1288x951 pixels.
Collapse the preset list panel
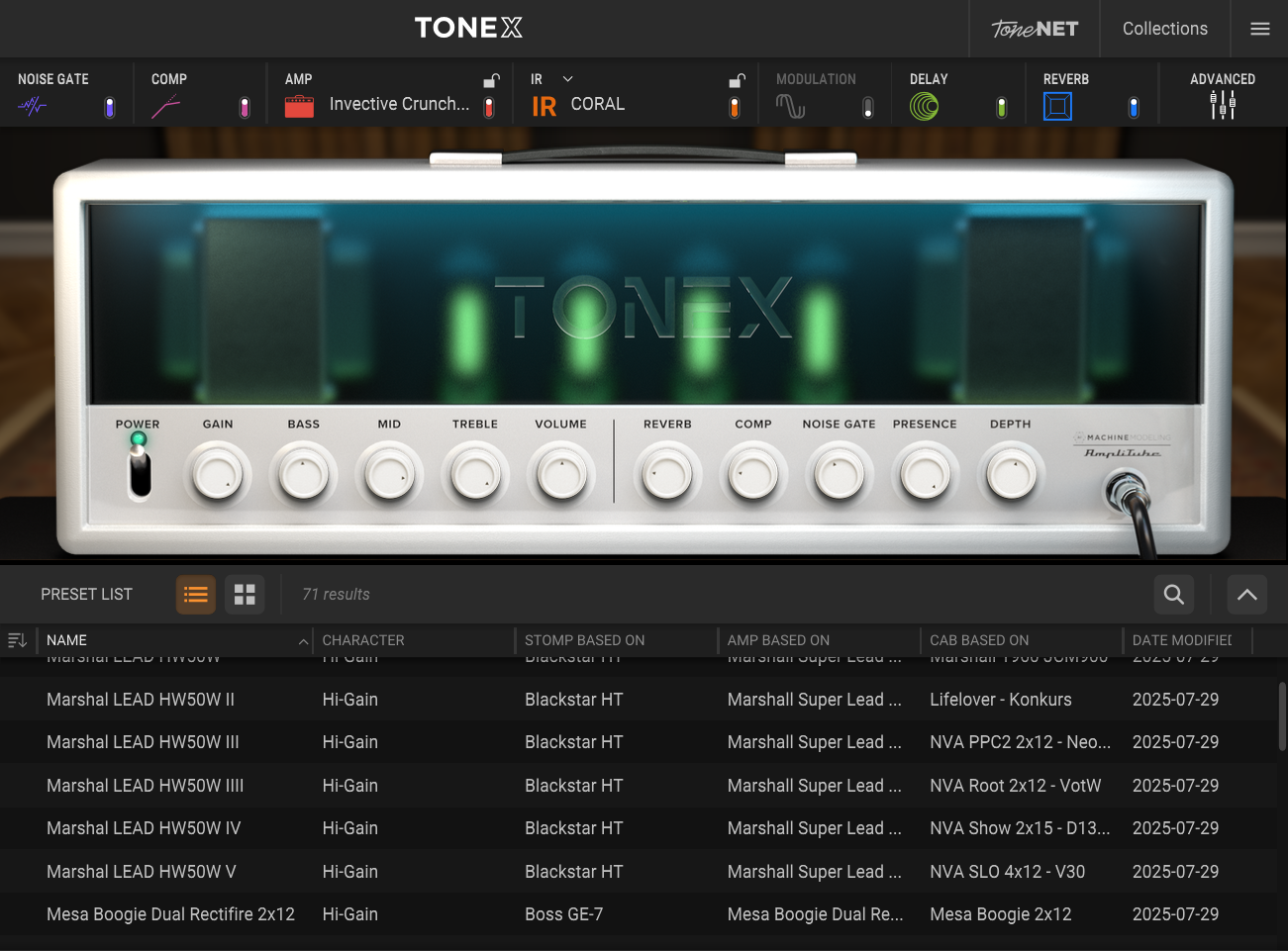[1247, 595]
